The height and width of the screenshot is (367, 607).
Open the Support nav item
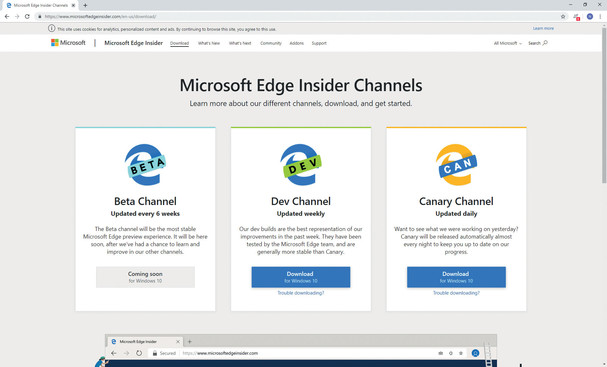pyautogui.click(x=319, y=43)
